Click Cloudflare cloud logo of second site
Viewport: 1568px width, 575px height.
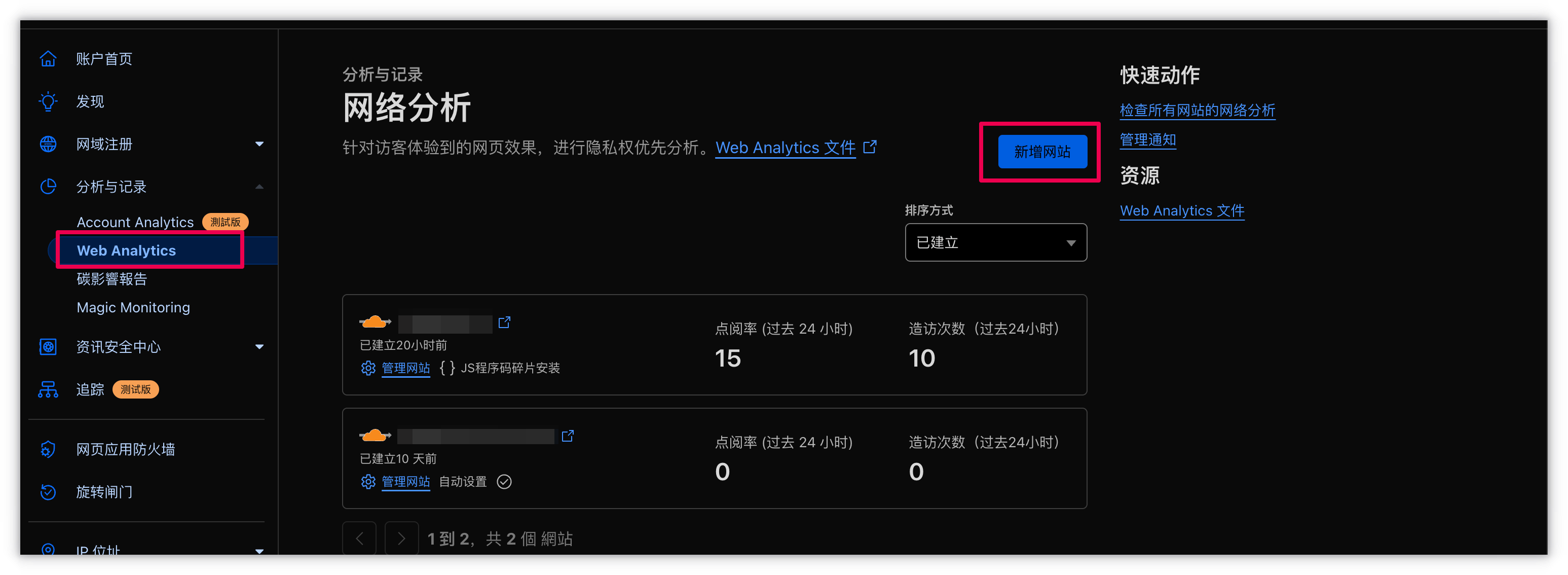tap(375, 436)
